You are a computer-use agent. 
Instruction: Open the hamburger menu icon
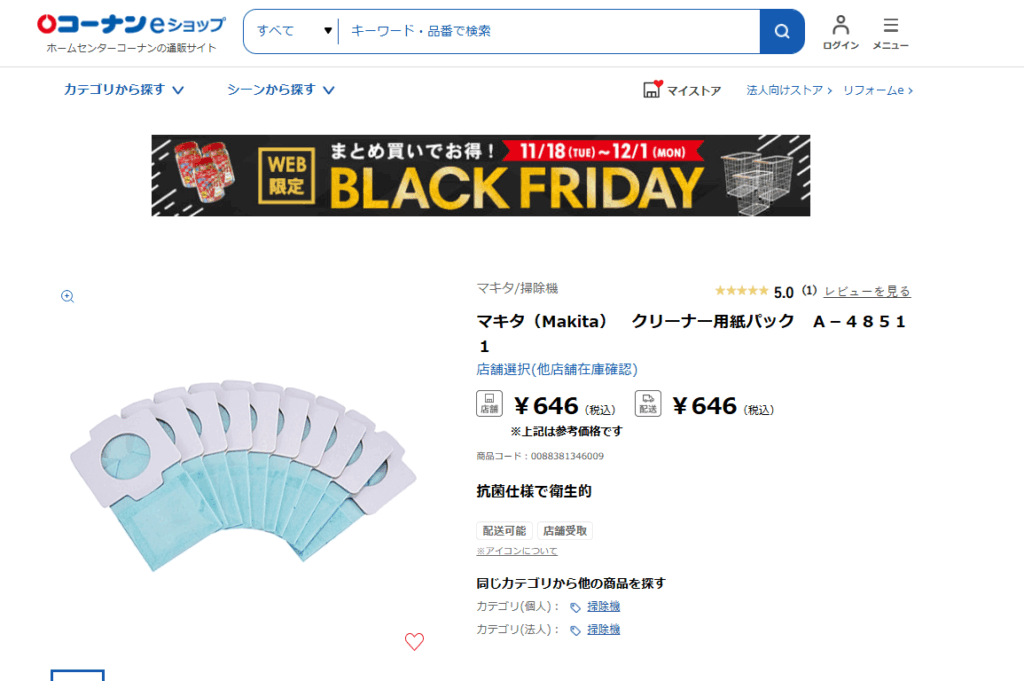[x=890, y=25]
